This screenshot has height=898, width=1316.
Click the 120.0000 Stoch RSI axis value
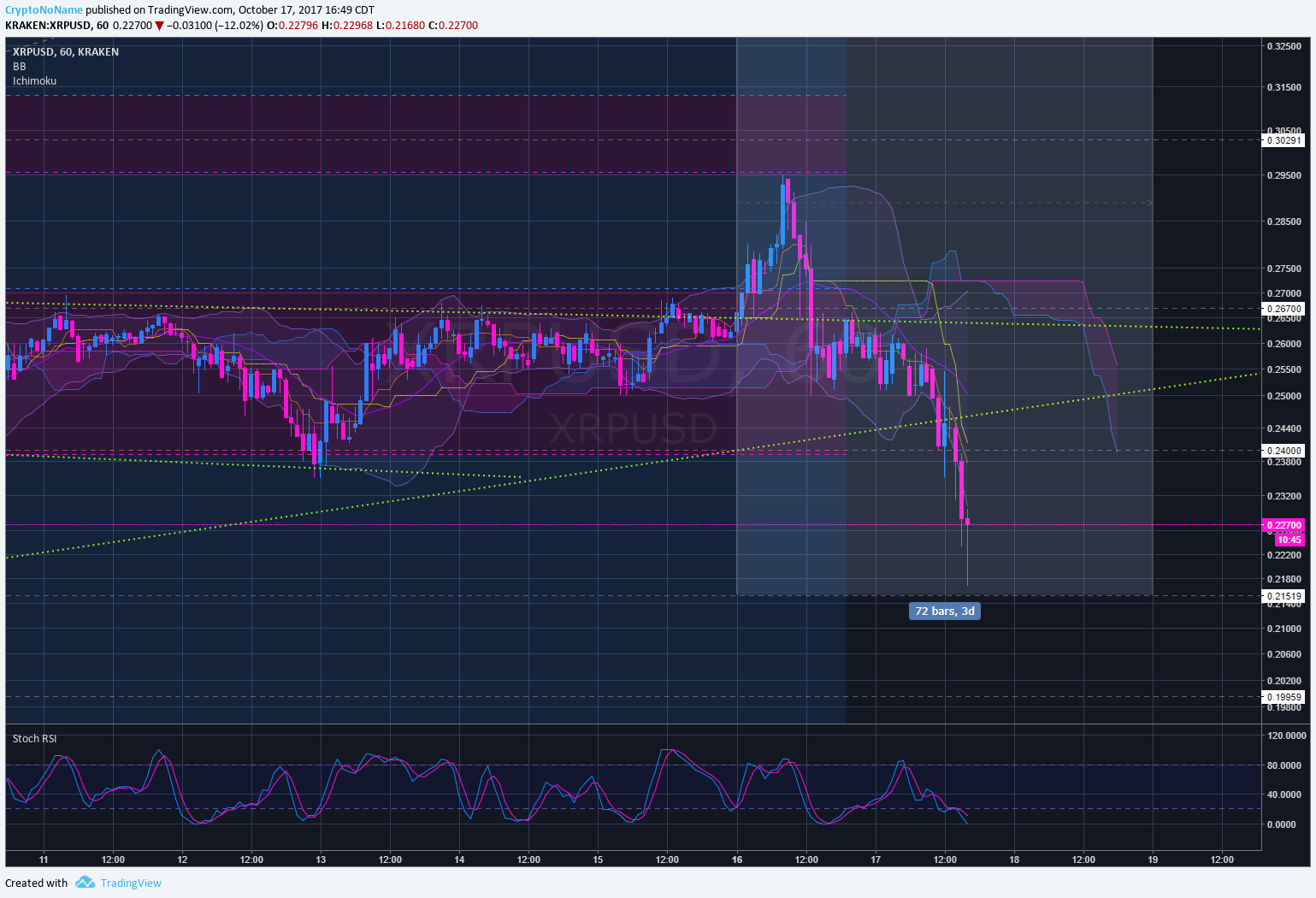coord(1286,736)
